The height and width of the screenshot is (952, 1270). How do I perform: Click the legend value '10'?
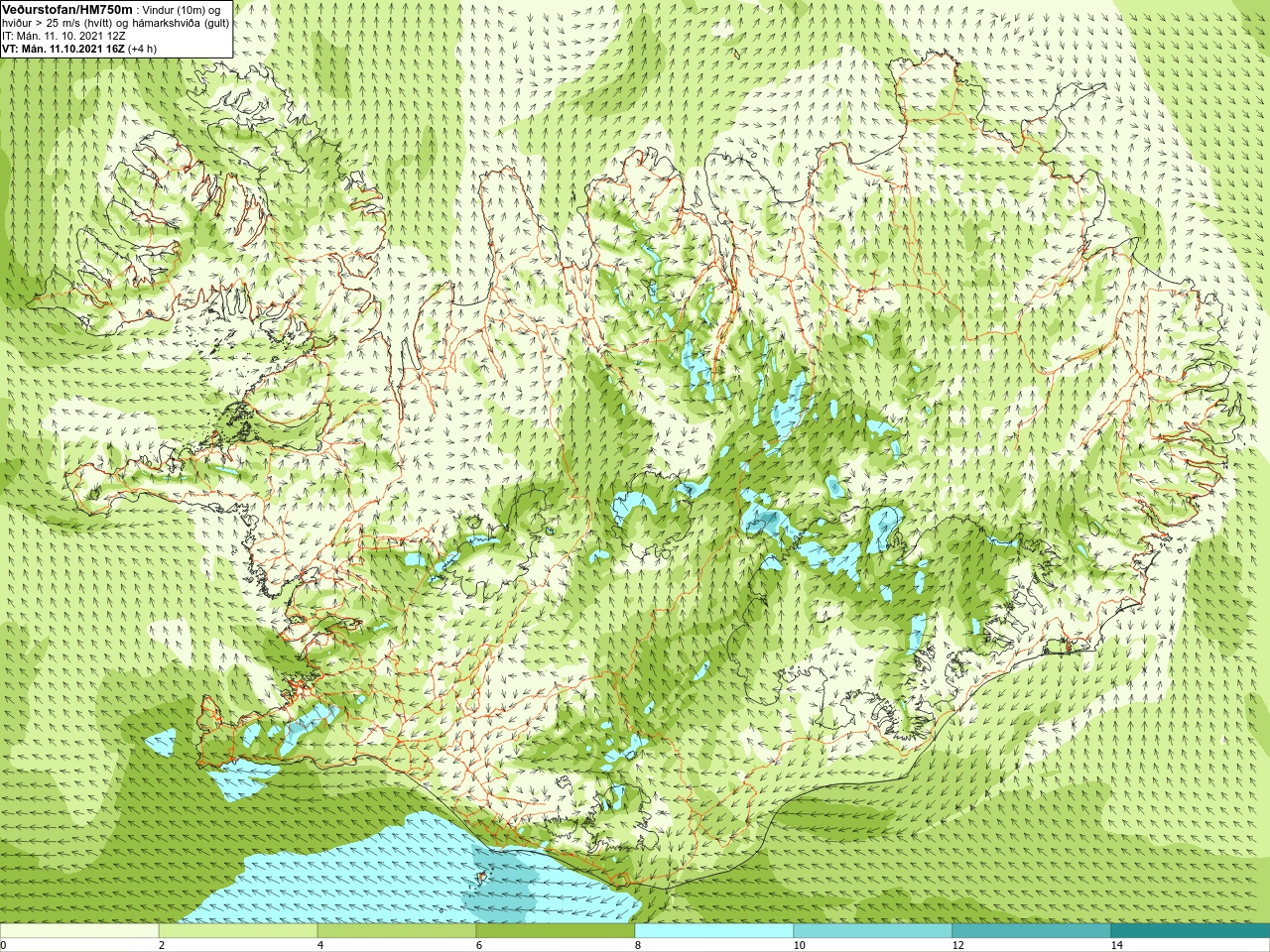click(x=800, y=945)
